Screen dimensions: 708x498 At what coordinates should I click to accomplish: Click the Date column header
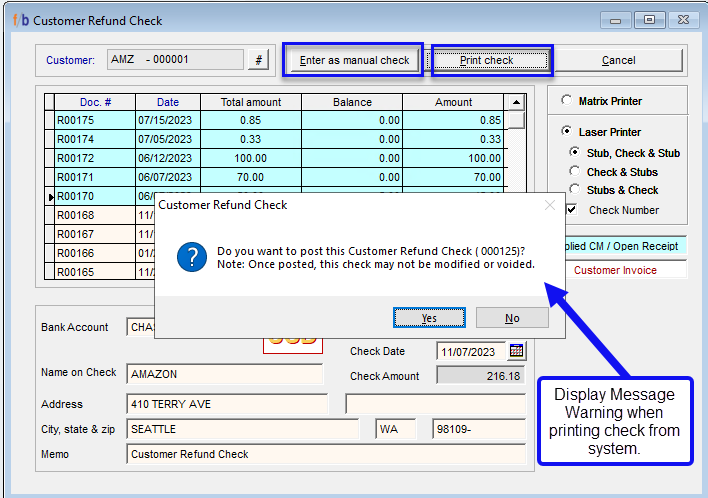coord(168,102)
